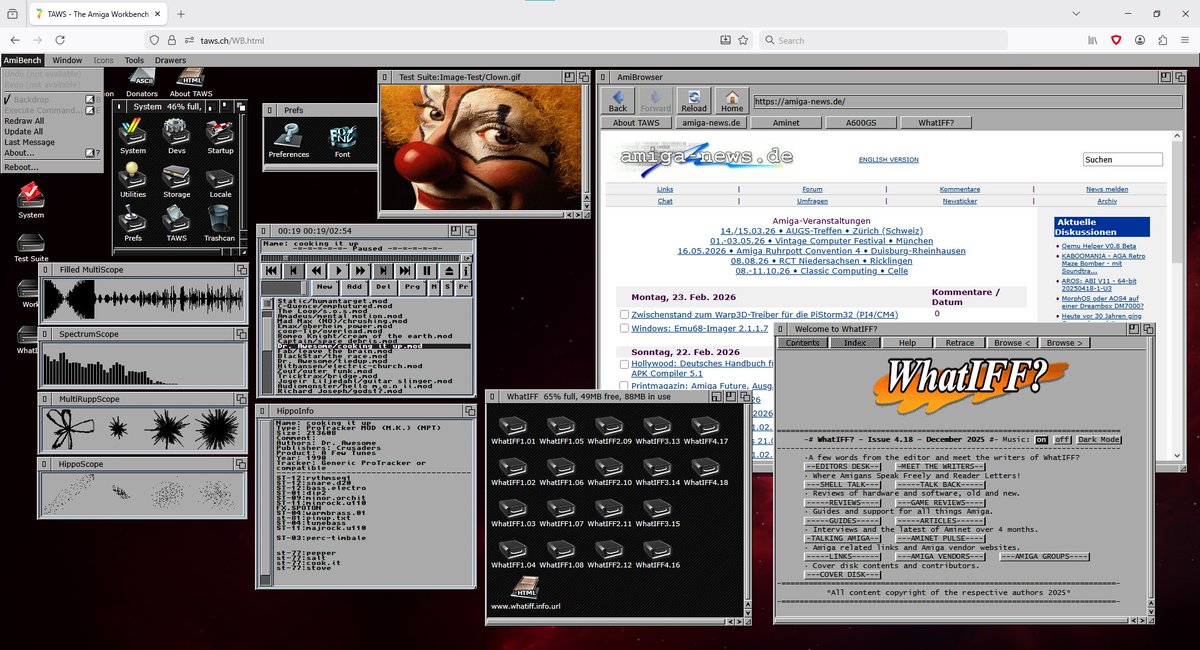Open the About TAWS HTML desktop icon
The height and width of the screenshot is (650, 1200).
point(191,84)
